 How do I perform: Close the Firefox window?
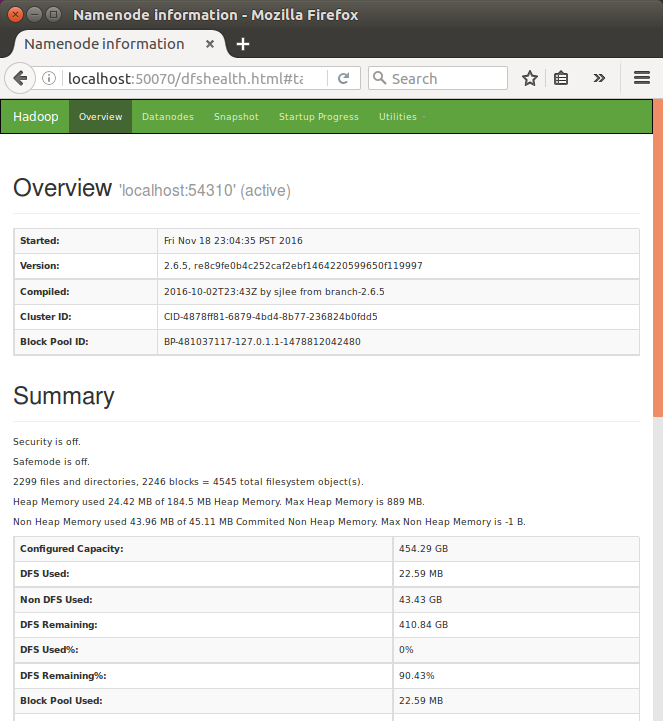coord(15,15)
